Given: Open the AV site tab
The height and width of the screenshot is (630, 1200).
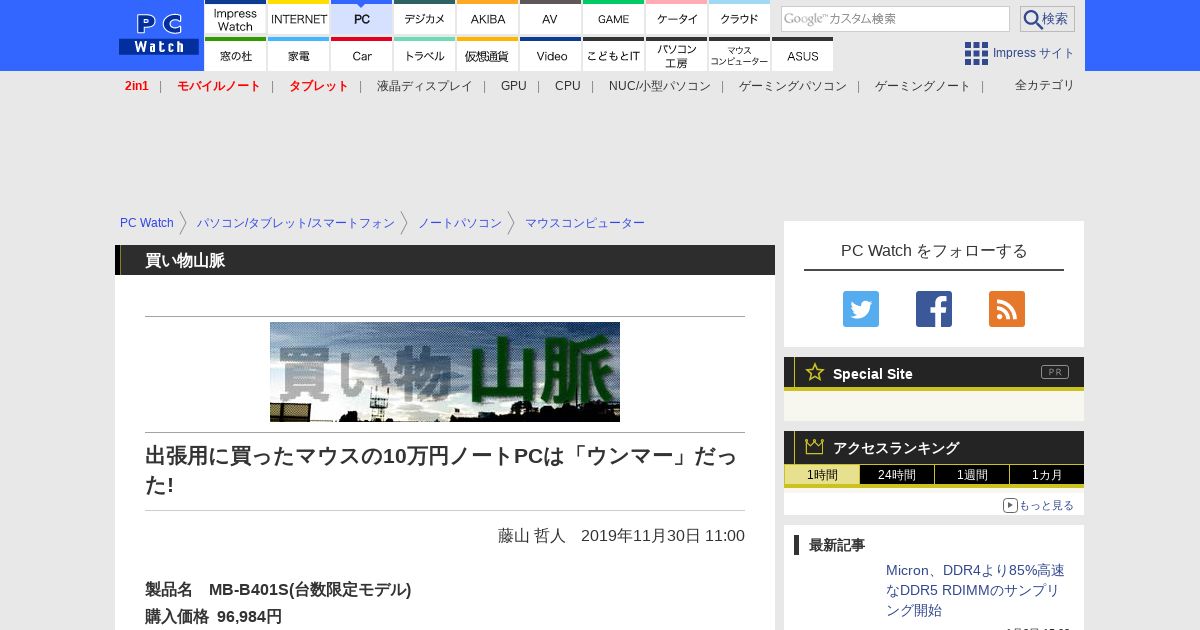Looking at the screenshot, I should click(550, 17).
